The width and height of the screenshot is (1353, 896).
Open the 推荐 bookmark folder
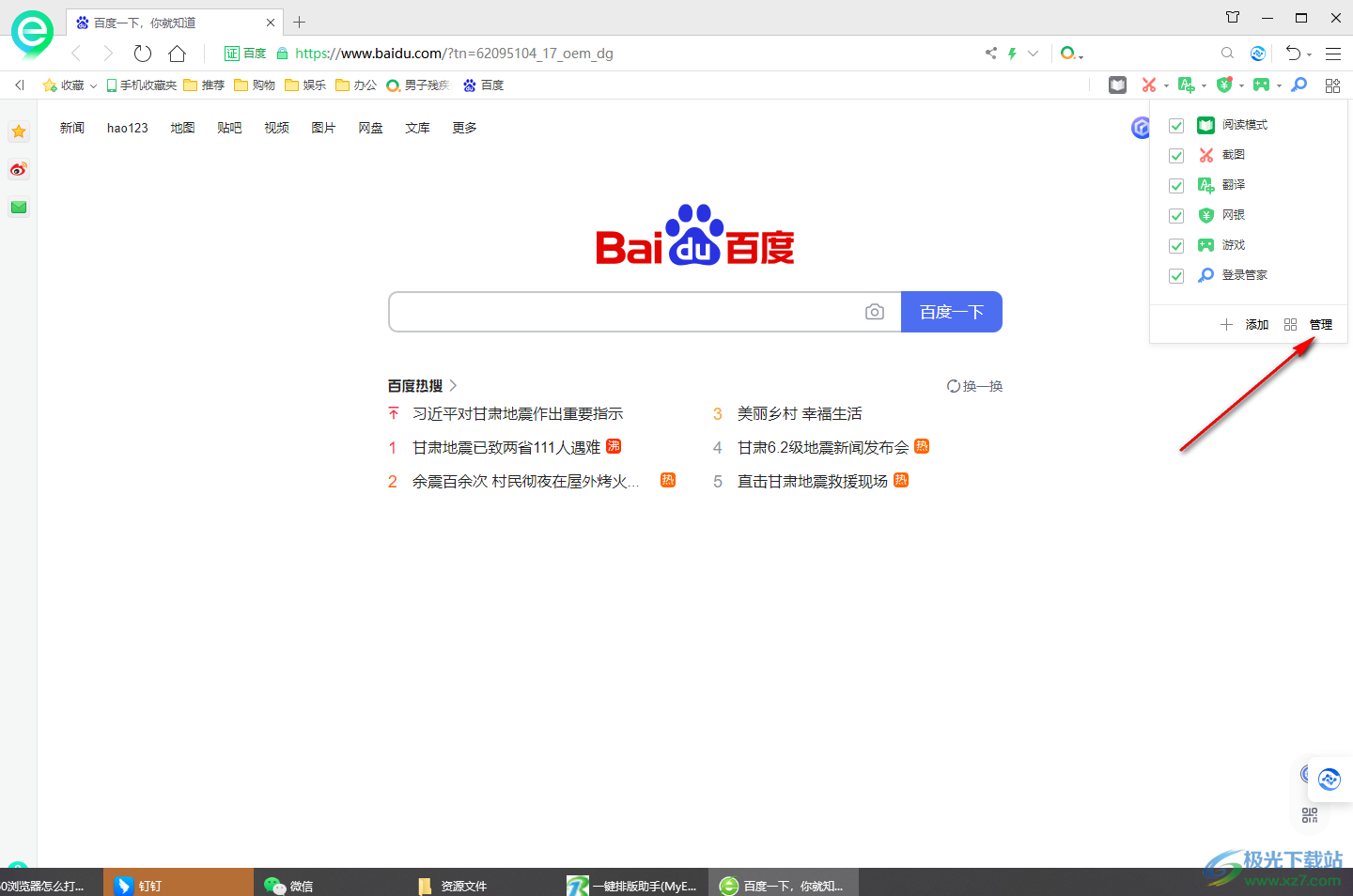pyautogui.click(x=204, y=85)
